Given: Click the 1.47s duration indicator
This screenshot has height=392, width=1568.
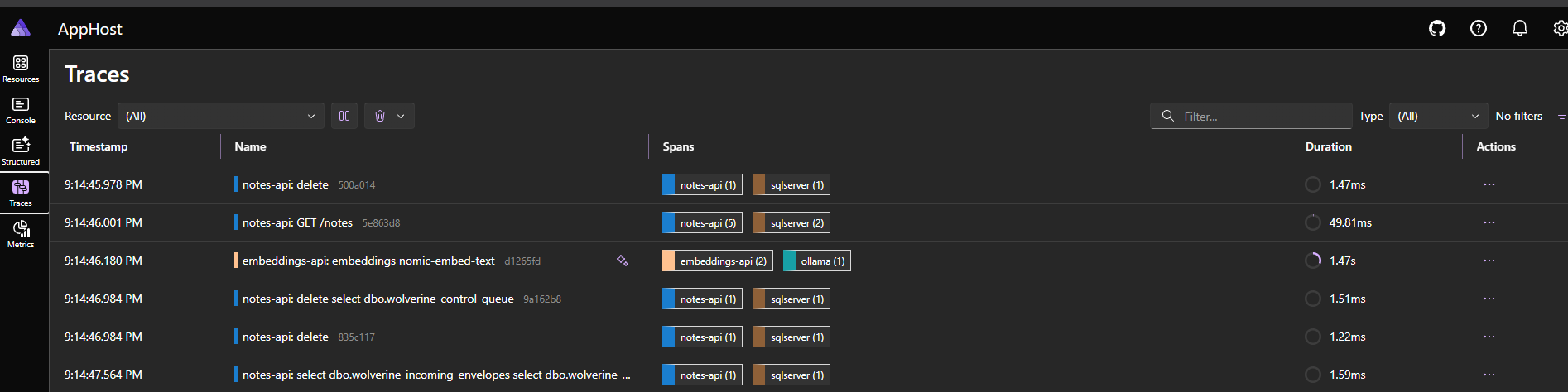Looking at the screenshot, I should click(1313, 261).
